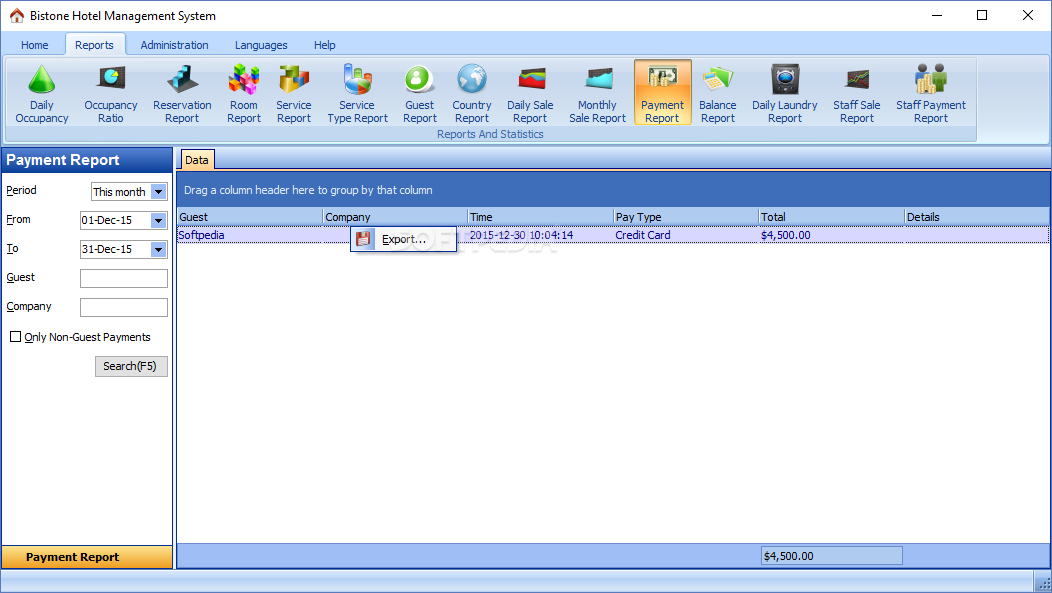
Task: Open the Service Report
Action: [x=294, y=93]
